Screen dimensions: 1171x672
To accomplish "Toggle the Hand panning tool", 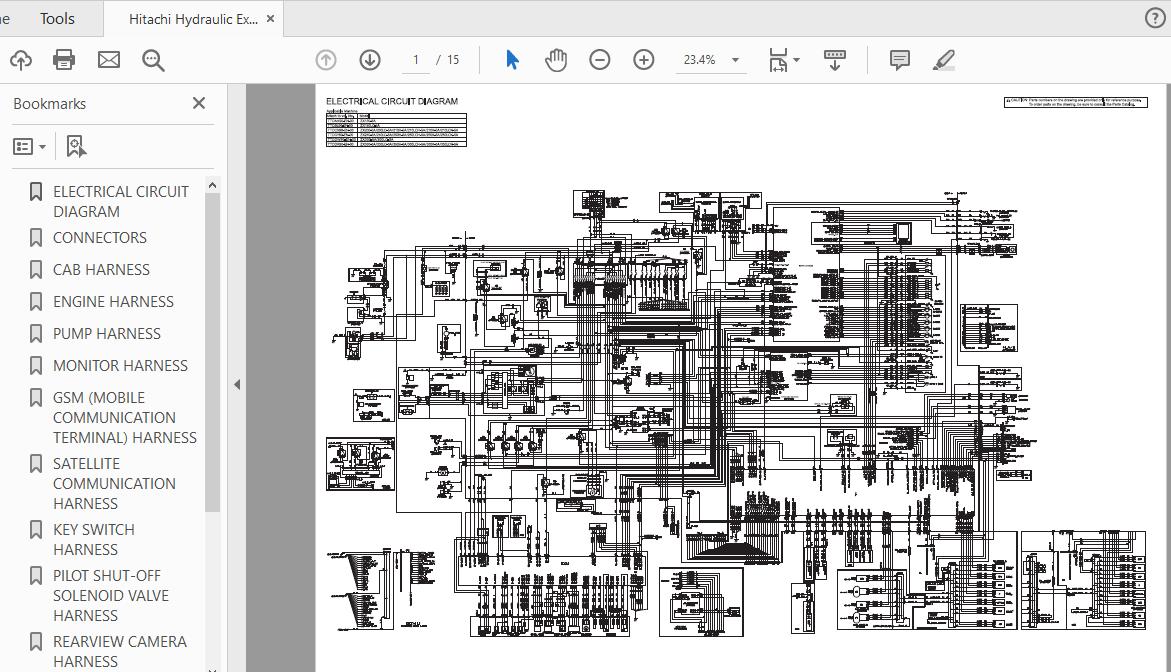I will 554,59.
